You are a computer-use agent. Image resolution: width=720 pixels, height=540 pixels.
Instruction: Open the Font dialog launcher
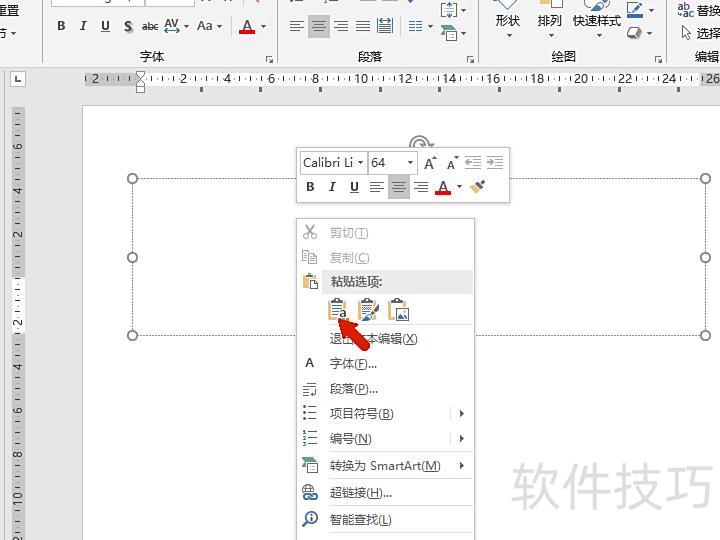[x=270, y=59]
